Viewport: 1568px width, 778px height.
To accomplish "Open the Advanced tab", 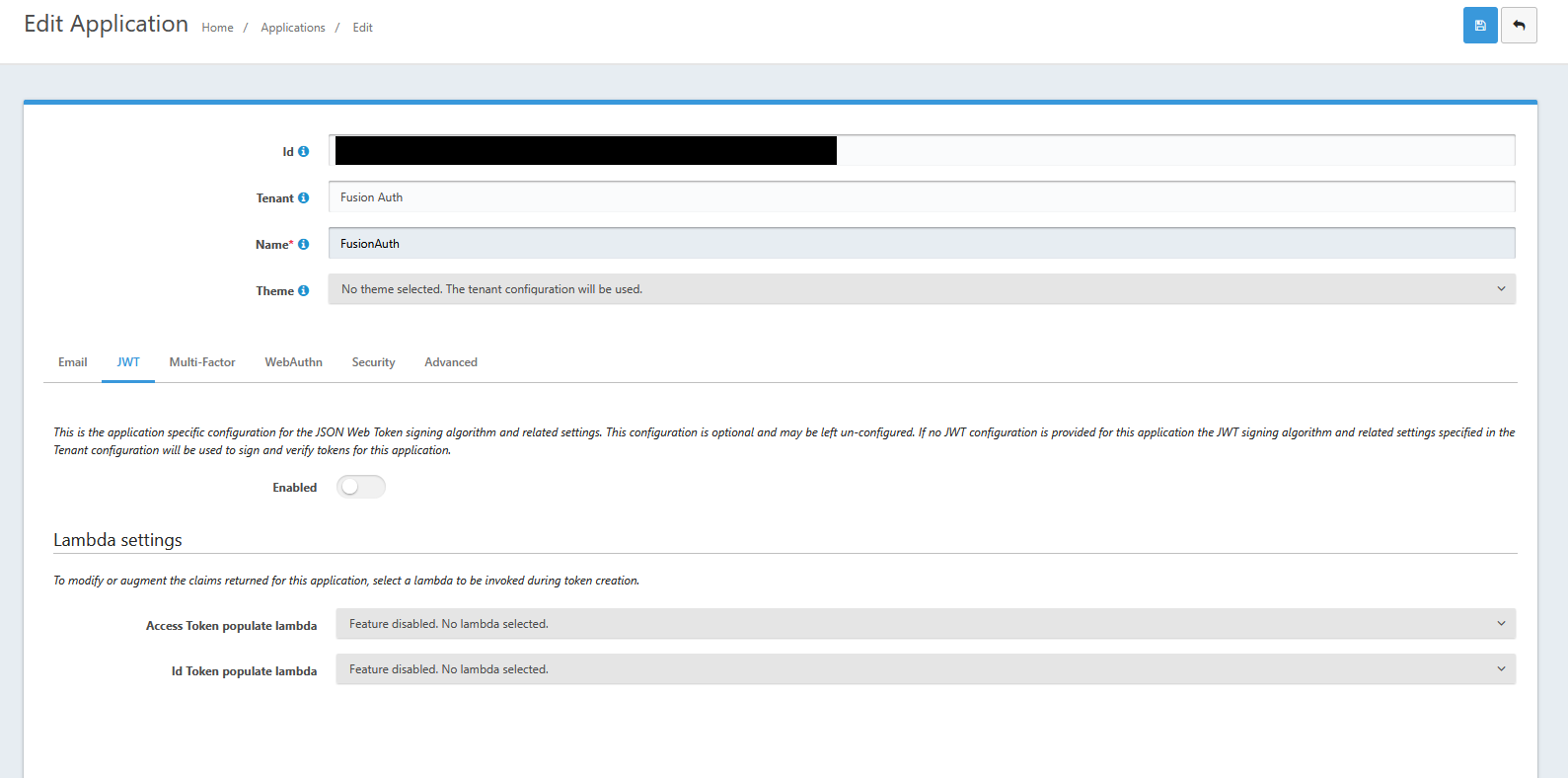I will pos(451,362).
